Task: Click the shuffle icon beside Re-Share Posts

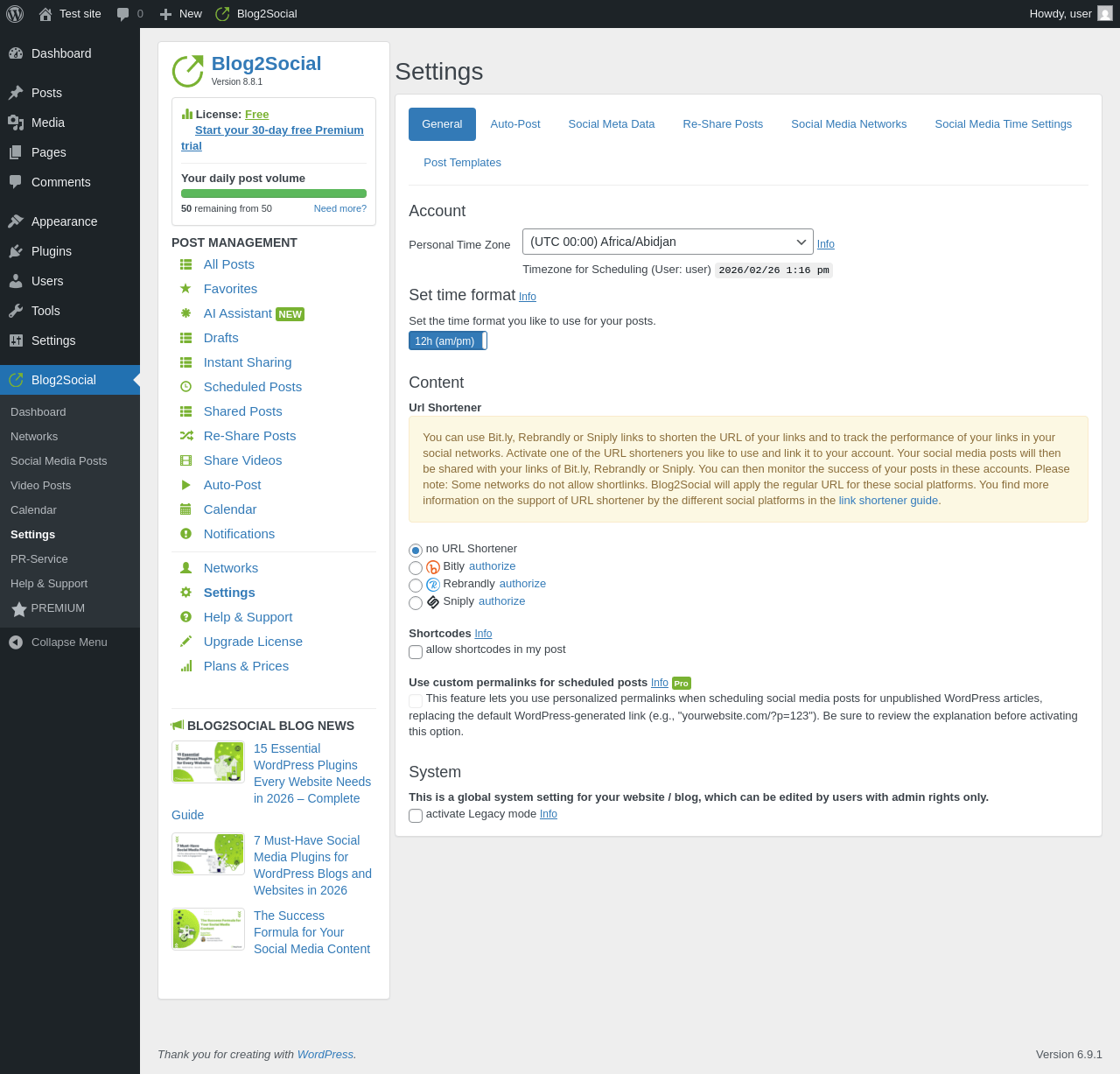Action: point(185,436)
